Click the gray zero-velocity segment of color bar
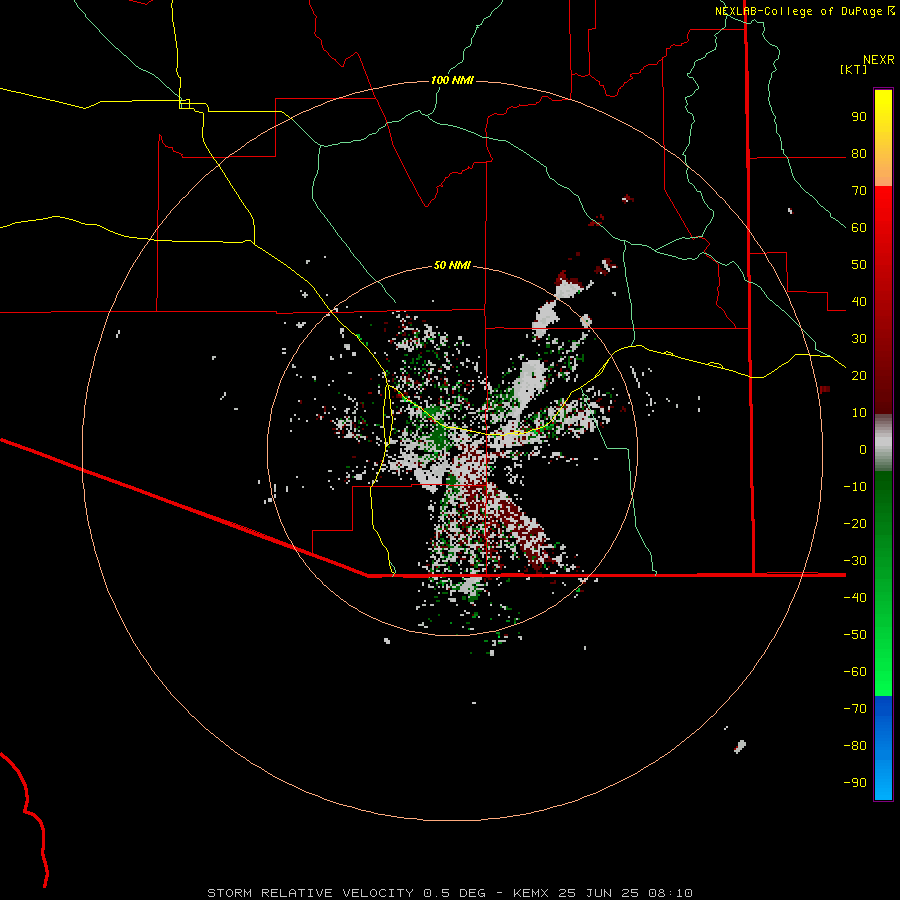 [x=883, y=443]
